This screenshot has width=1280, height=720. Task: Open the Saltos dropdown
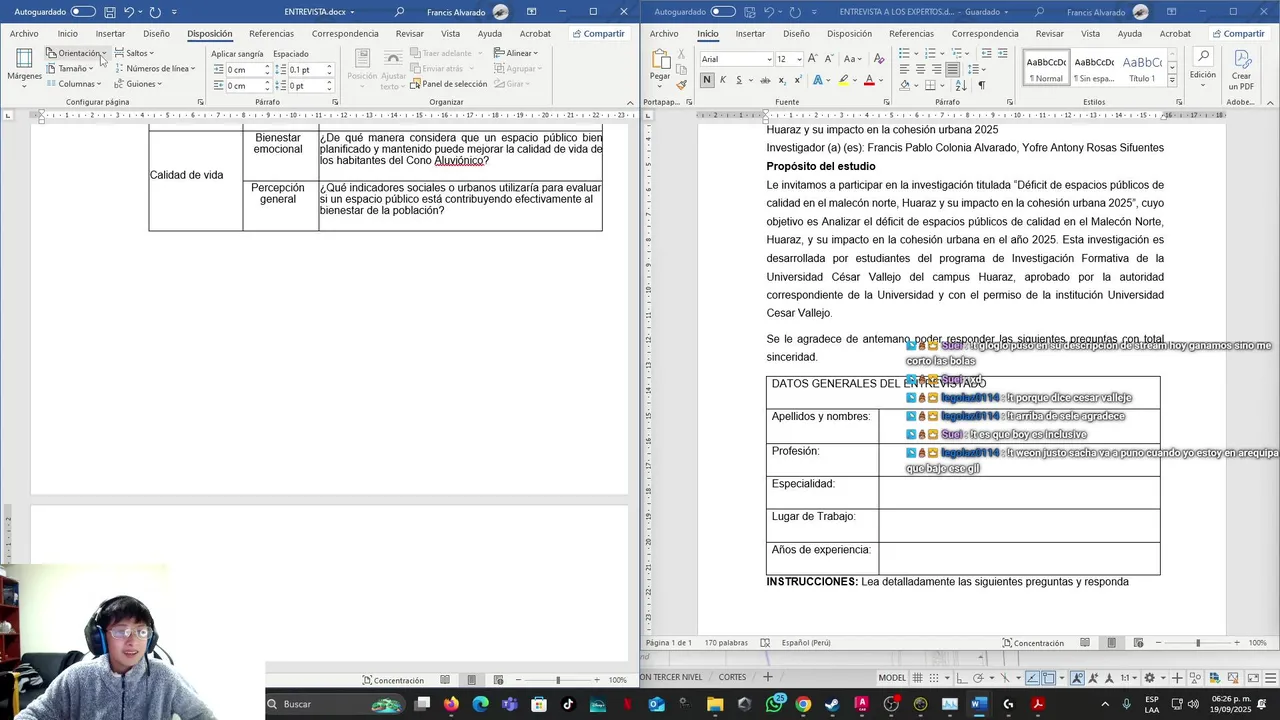[x=134, y=53]
